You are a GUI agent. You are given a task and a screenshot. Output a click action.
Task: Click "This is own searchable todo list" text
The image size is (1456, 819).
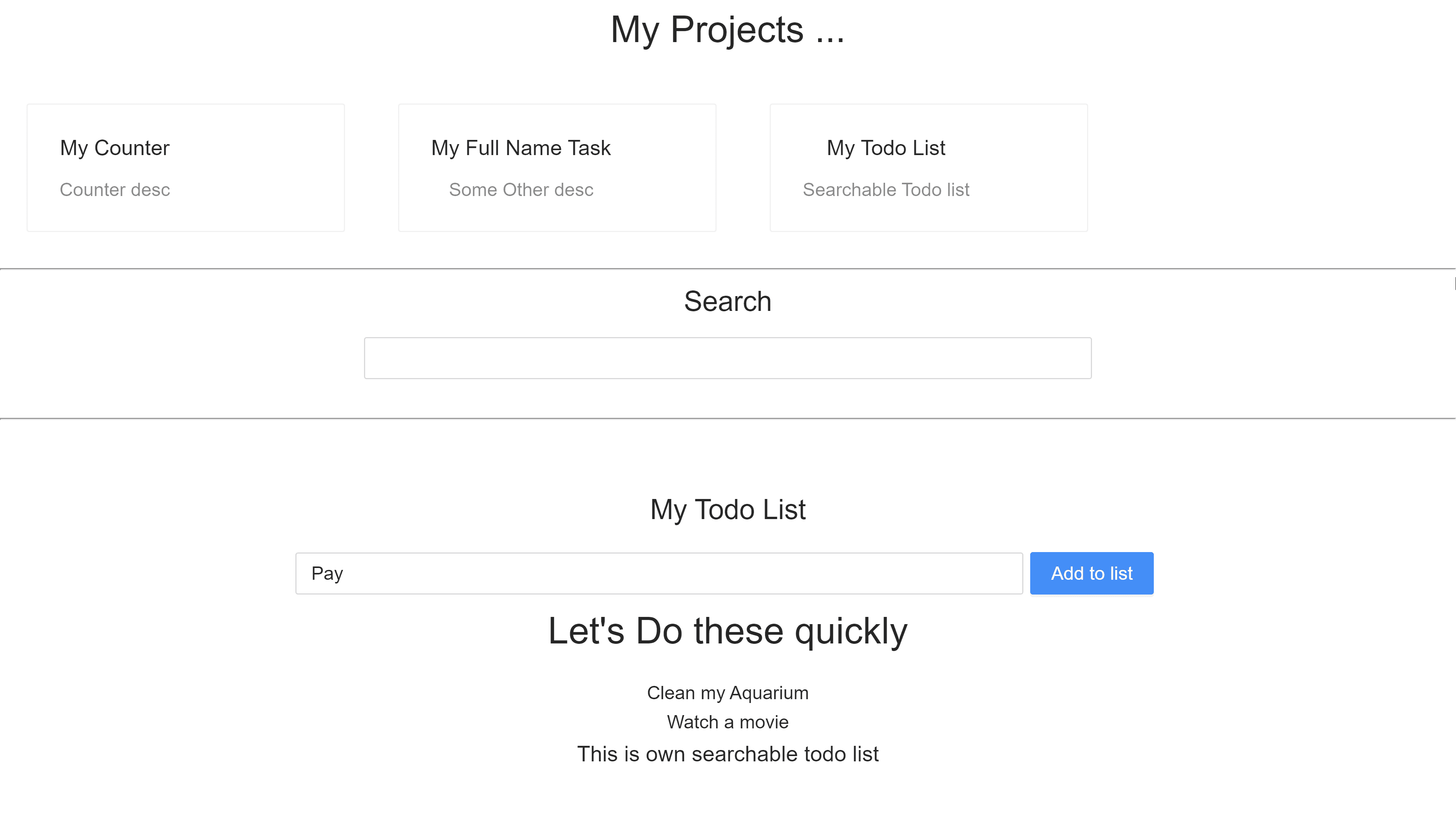tap(728, 755)
